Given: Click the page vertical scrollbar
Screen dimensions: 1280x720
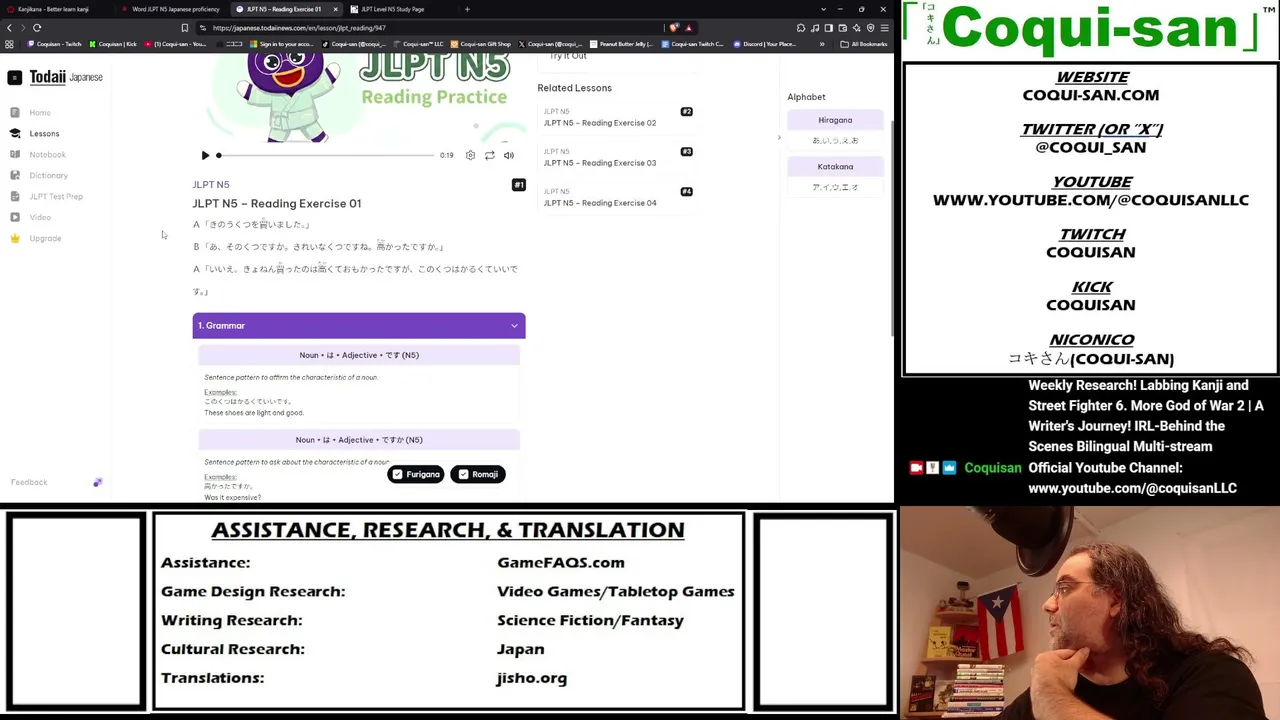Looking at the screenshot, I should point(892,228).
